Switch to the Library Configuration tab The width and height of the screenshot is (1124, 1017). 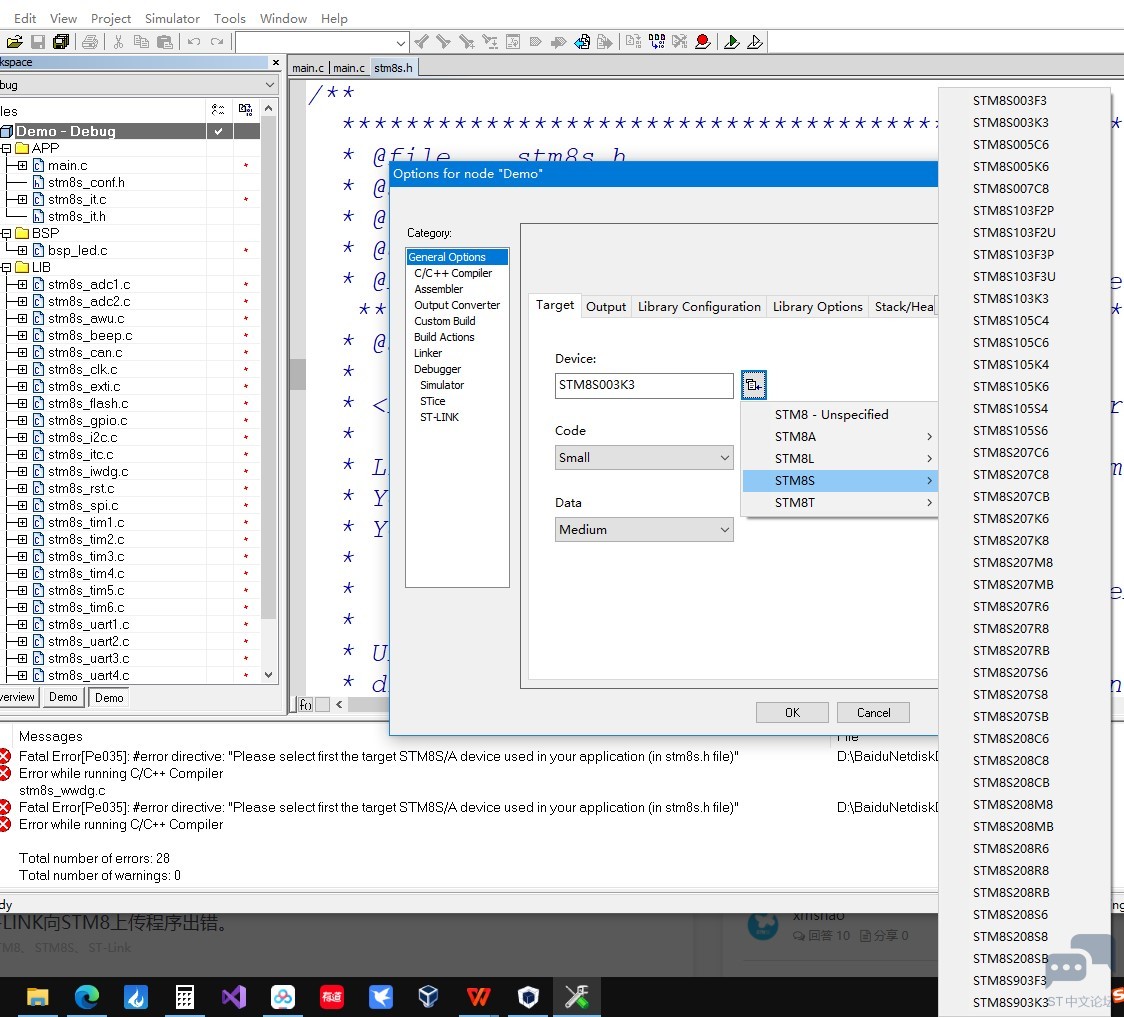click(699, 307)
